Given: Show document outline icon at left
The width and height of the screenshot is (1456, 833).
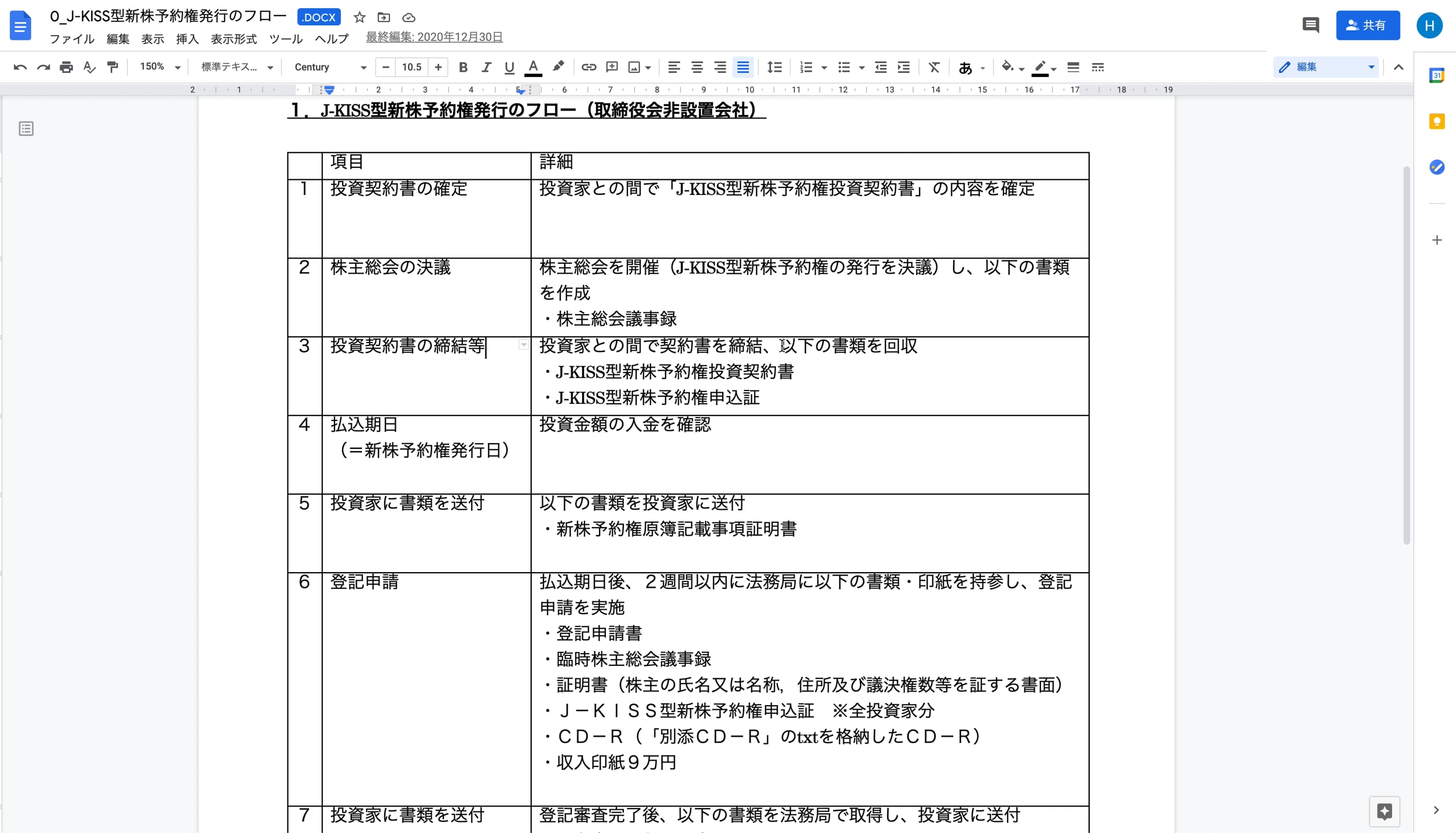Looking at the screenshot, I should [26, 128].
